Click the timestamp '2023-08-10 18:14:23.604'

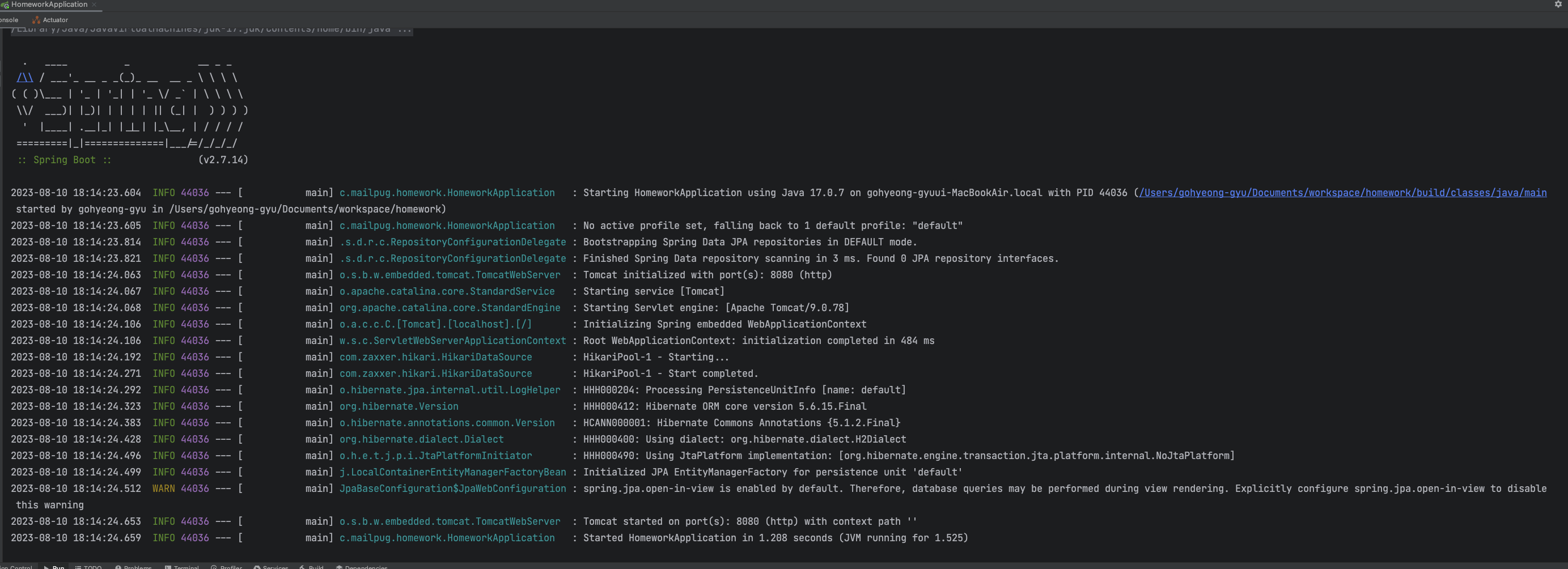coord(75,193)
